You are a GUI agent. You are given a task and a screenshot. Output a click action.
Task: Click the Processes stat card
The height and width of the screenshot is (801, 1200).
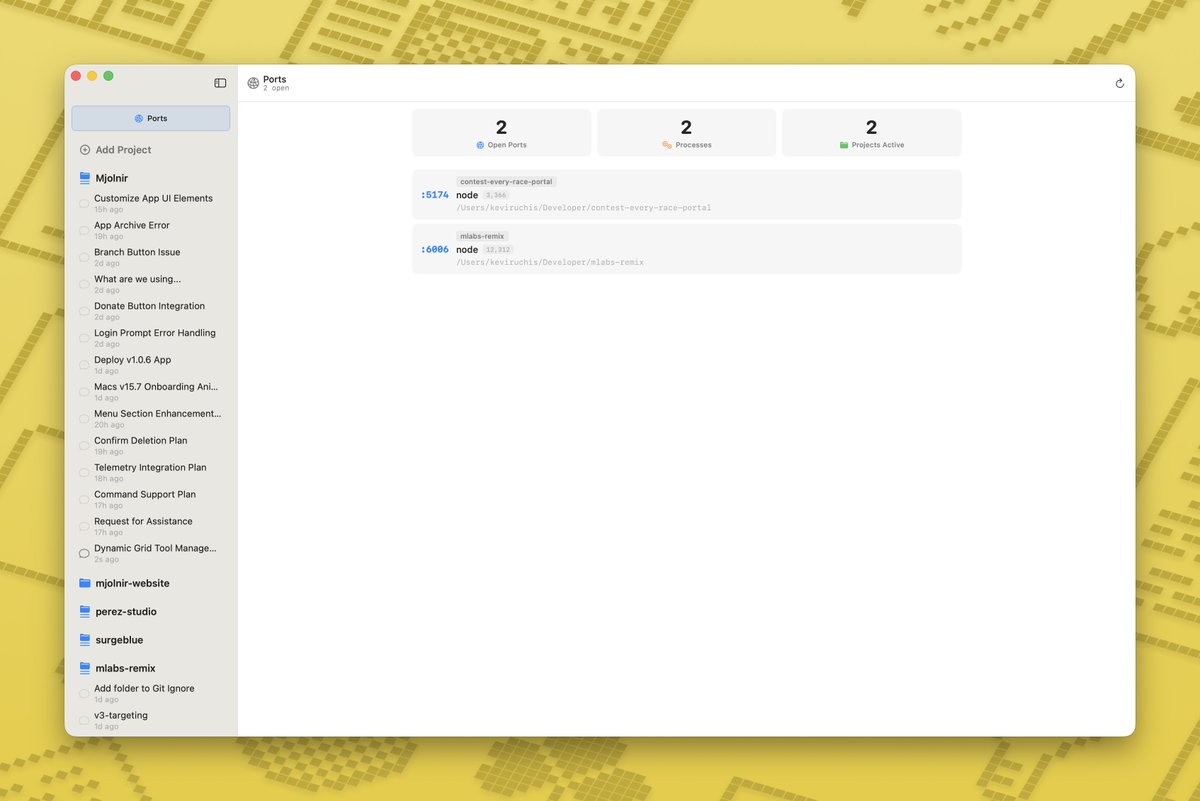[x=686, y=133]
